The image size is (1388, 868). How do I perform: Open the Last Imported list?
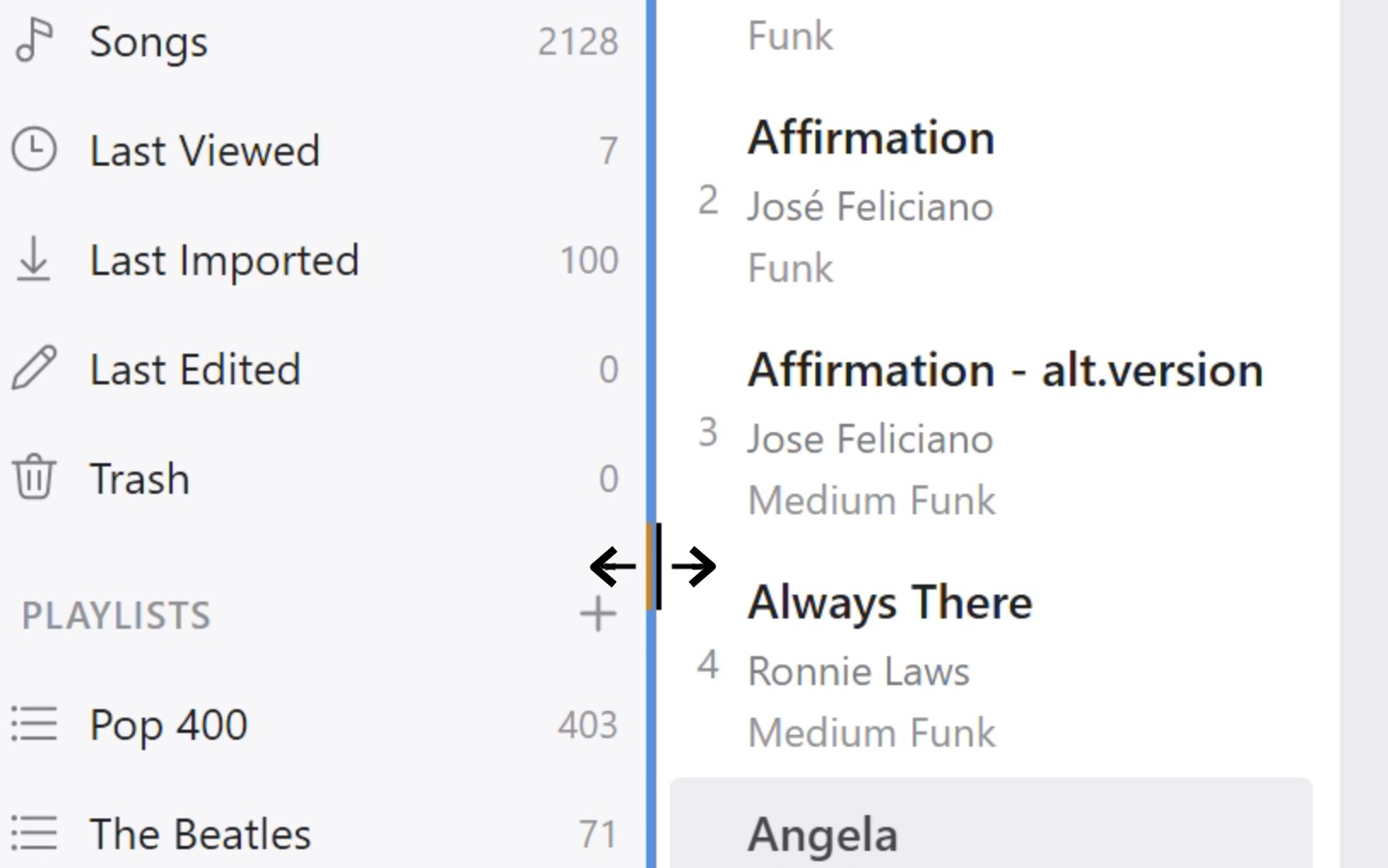224,261
